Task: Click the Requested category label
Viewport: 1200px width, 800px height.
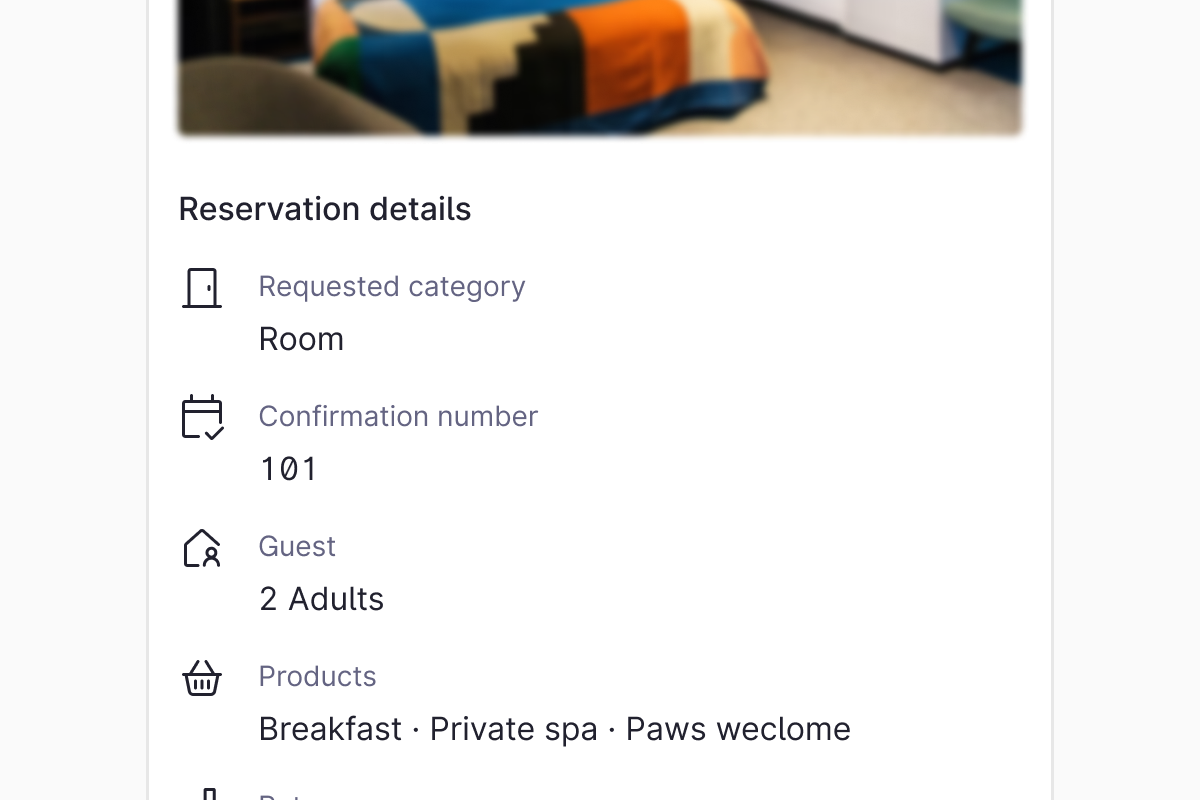Action: pos(391,286)
